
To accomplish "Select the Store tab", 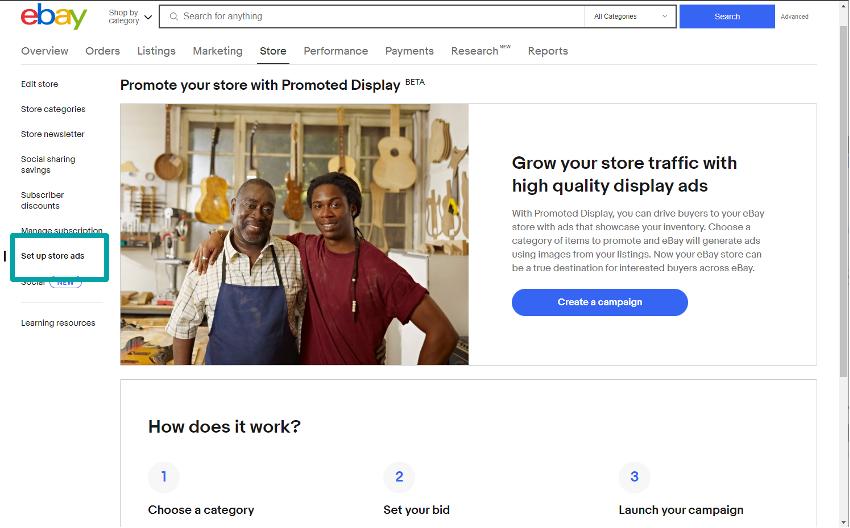I will click(273, 51).
